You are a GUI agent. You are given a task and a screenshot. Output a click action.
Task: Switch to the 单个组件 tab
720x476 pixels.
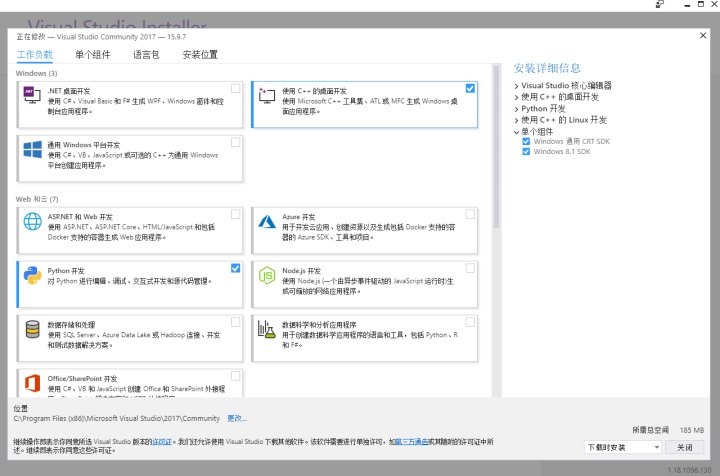(93, 55)
